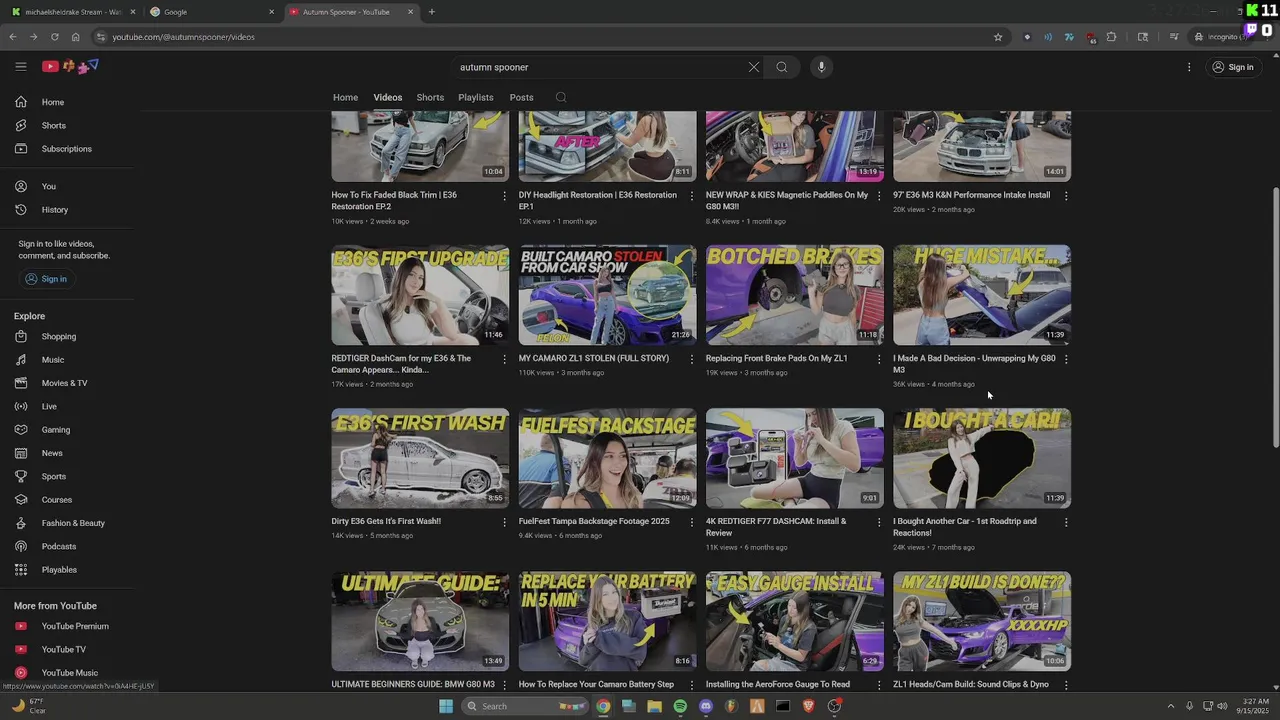Viewport: 1280px width, 720px height.
Task: Open the YouTube hamburger guide menu
Action: coord(20,67)
